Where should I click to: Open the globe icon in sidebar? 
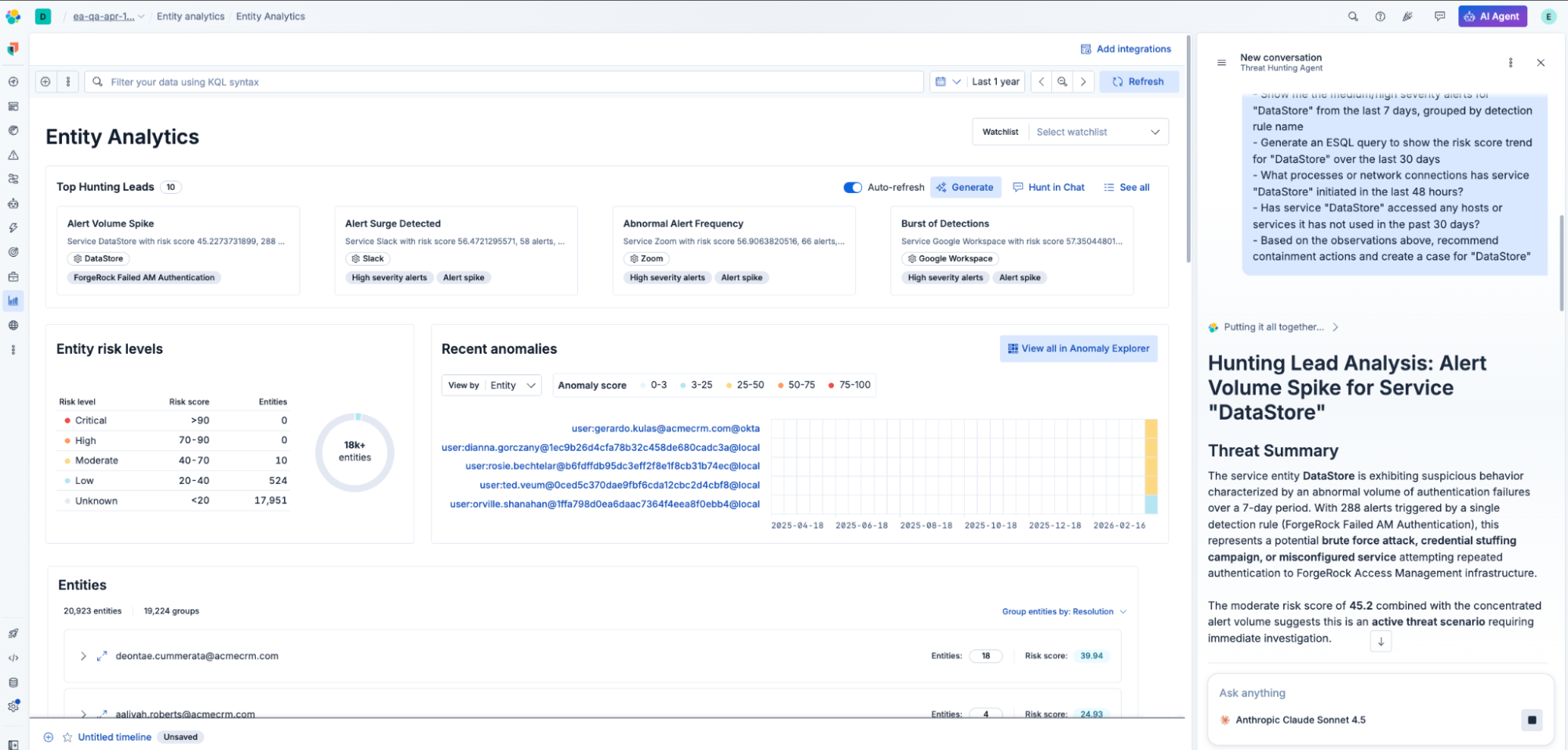coord(13,326)
